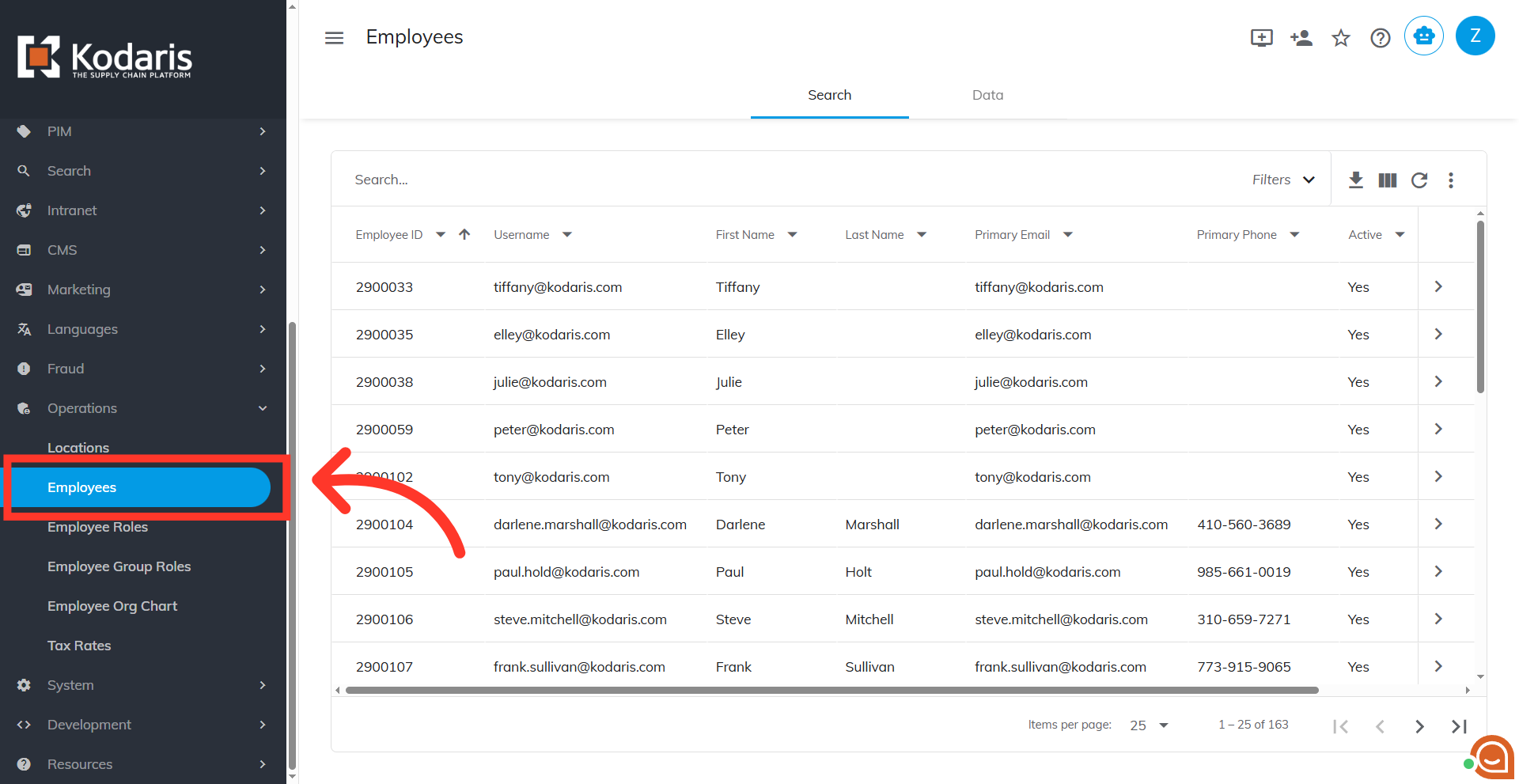Click the add person icon
This screenshot has width=1519, height=784.
click(x=1301, y=37)
